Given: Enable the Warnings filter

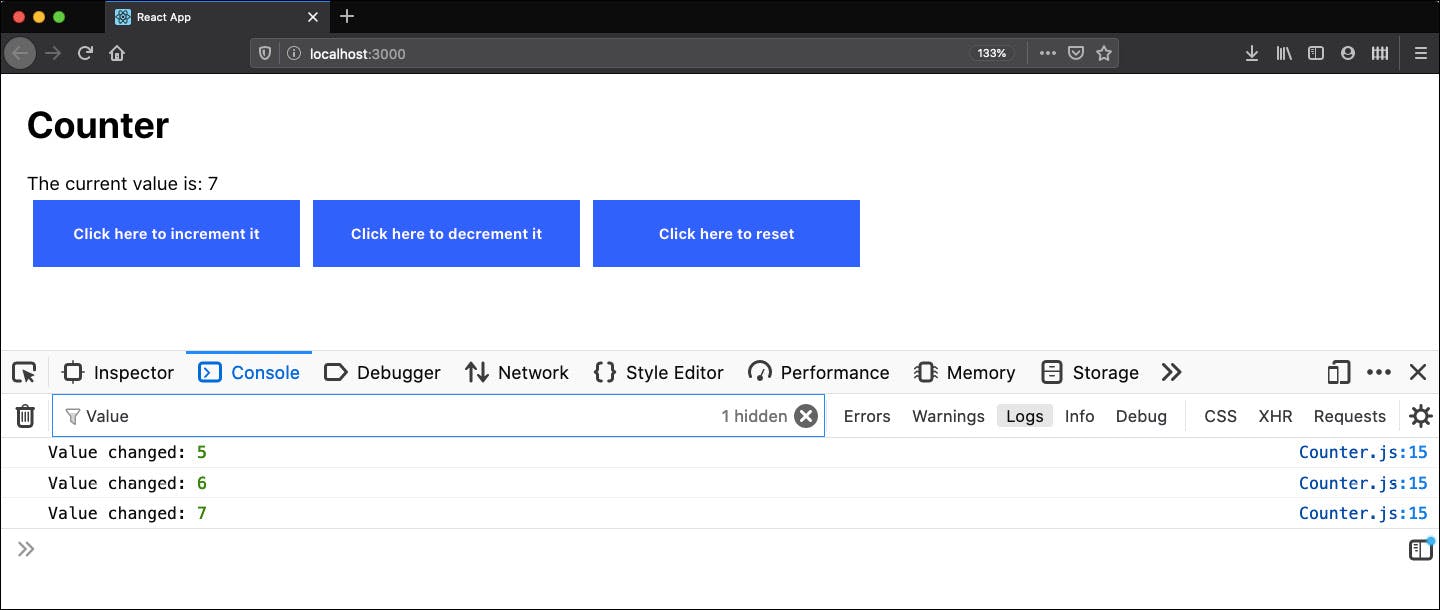Looking at the screenshot, I should pos(947,416).
